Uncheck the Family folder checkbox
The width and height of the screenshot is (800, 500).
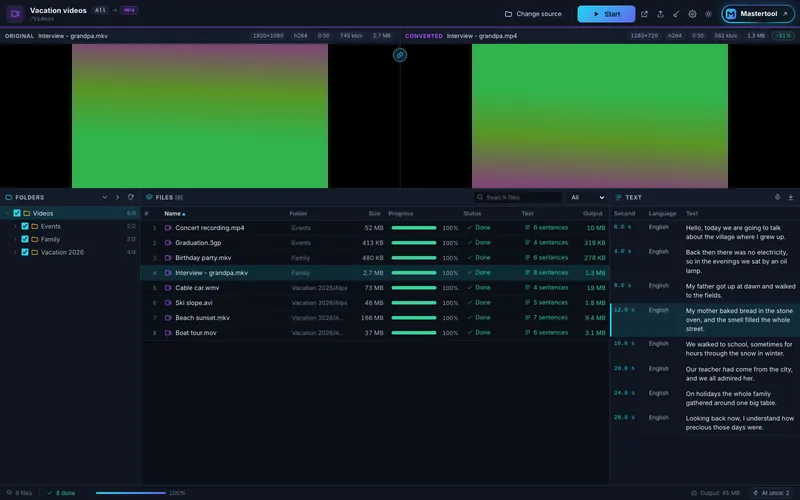pos(24,239)
